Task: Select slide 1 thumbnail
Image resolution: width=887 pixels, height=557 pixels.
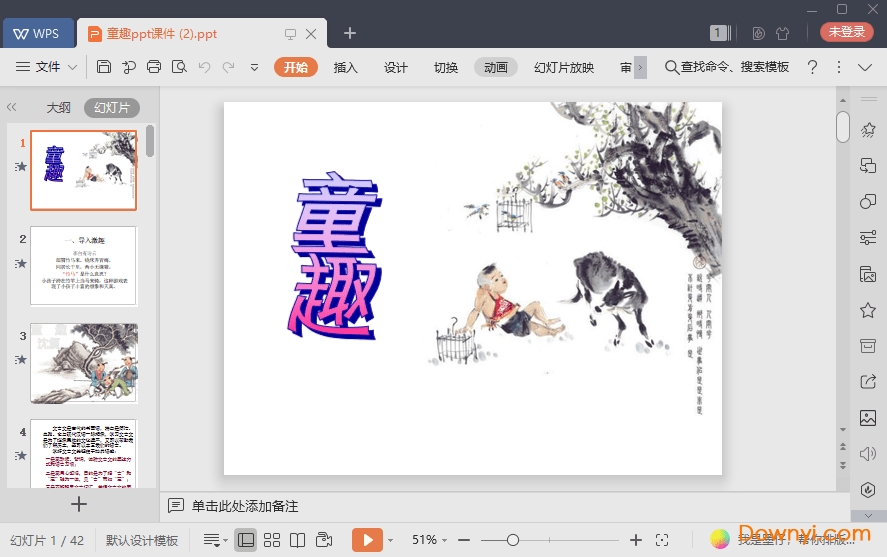Action: coord(84,170)
